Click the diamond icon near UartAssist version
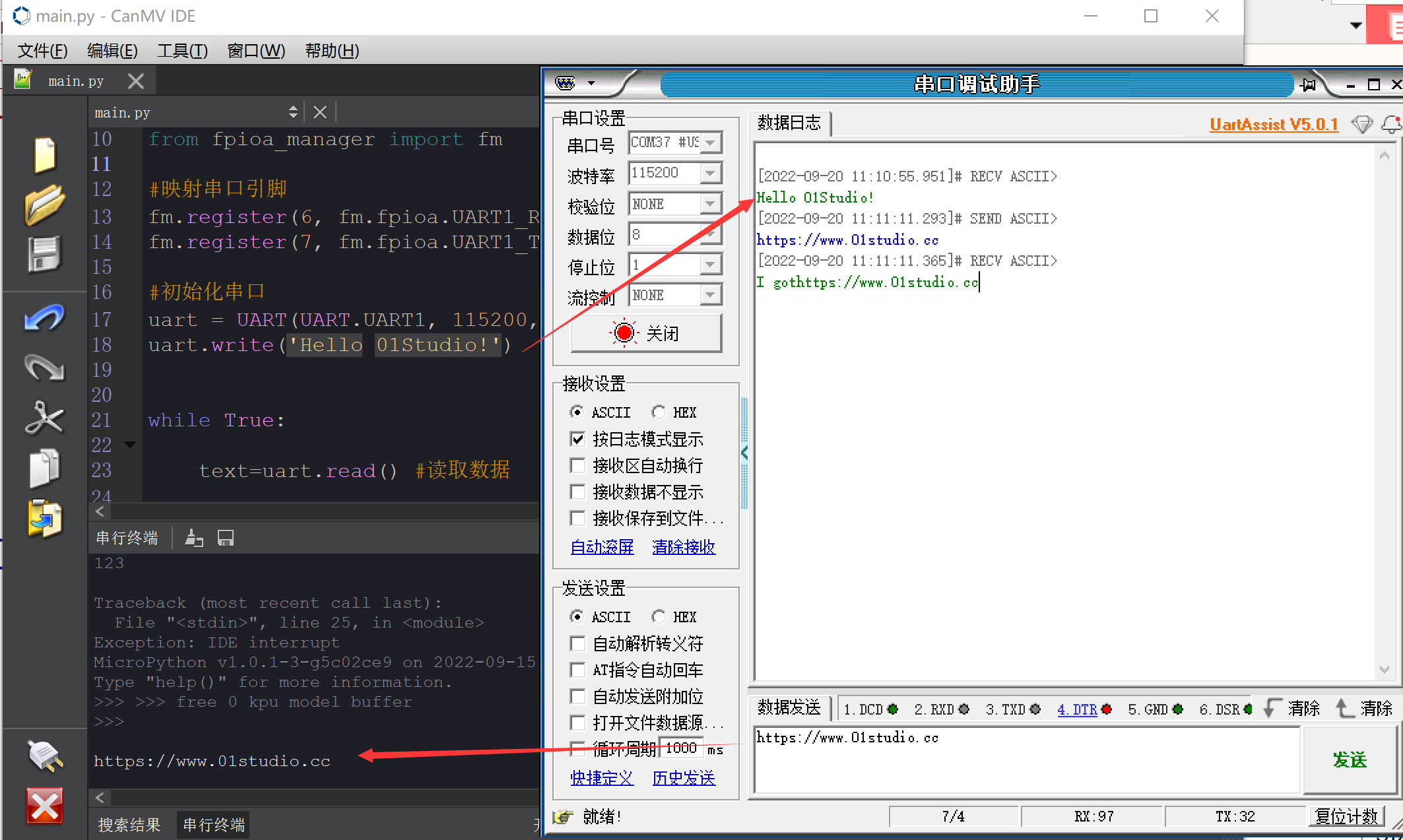The width and height of the screenshot is (1403, 840). (x=1361, y=124)
